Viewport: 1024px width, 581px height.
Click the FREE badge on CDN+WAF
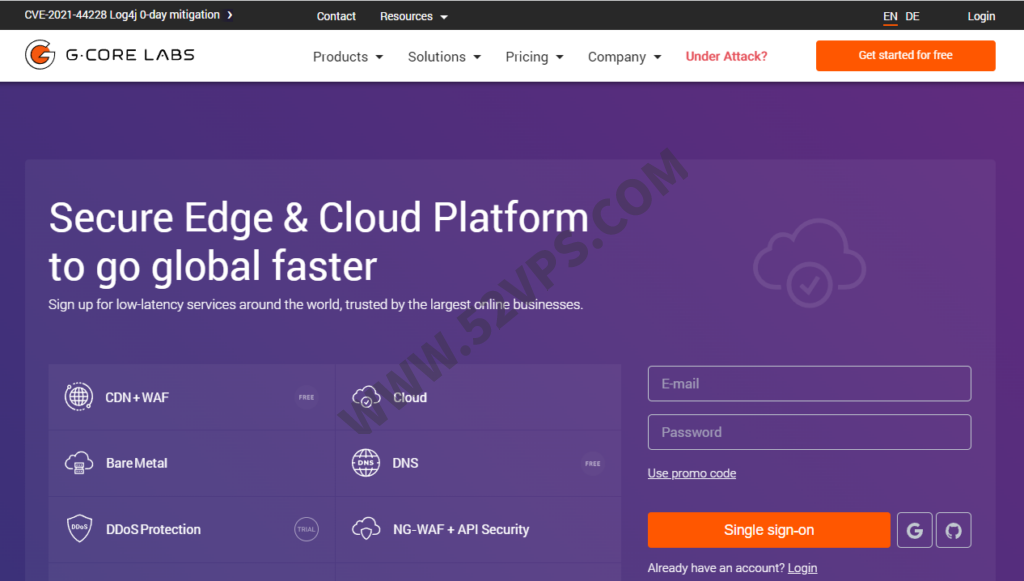pos(306,397)
